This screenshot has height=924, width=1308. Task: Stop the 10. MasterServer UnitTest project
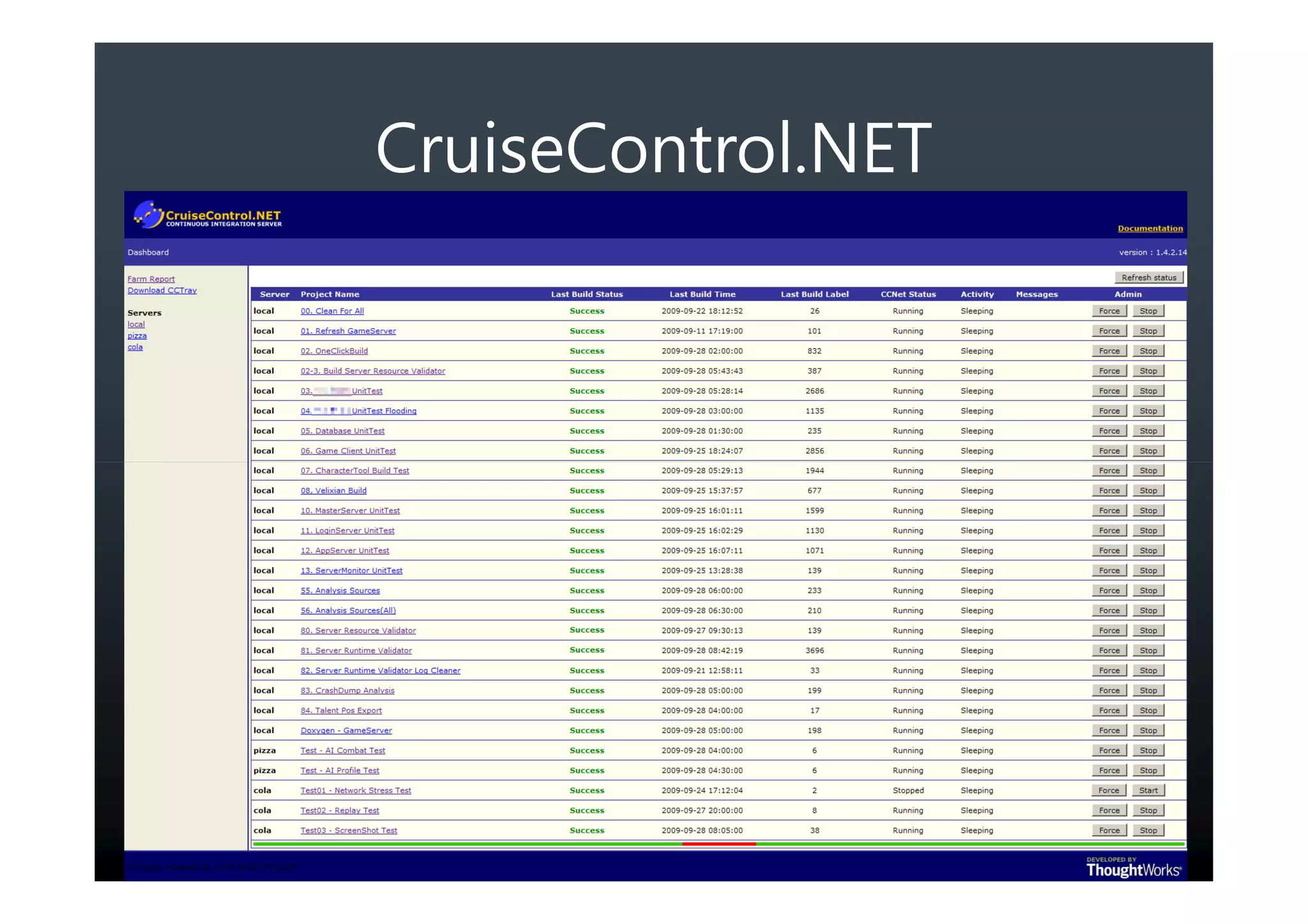click(1148, 511)
